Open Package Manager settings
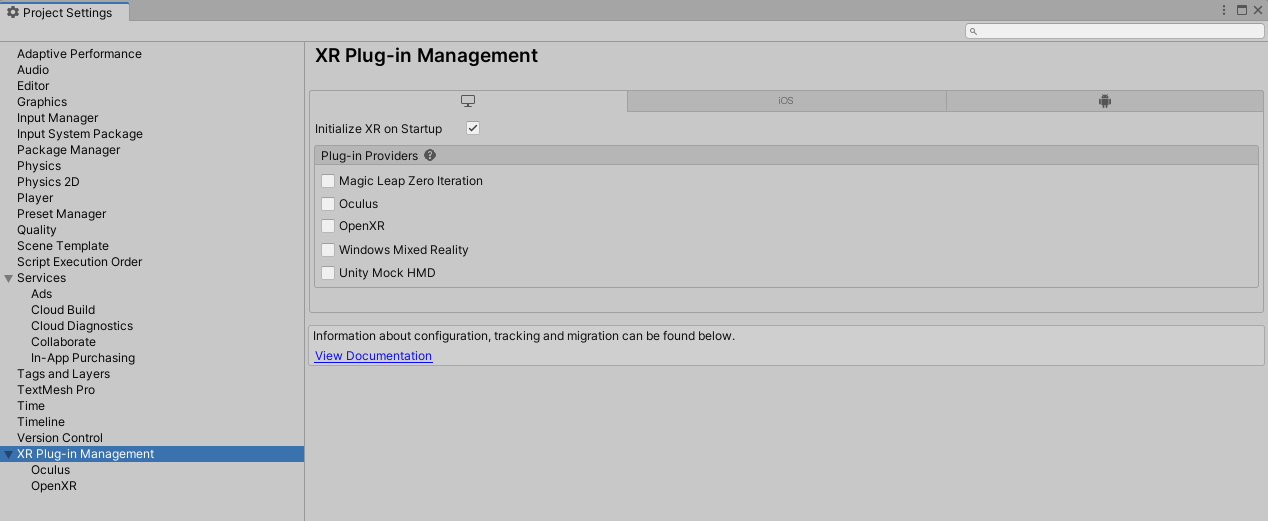This screenshot has height=521, width=1268. coord(68,150)
